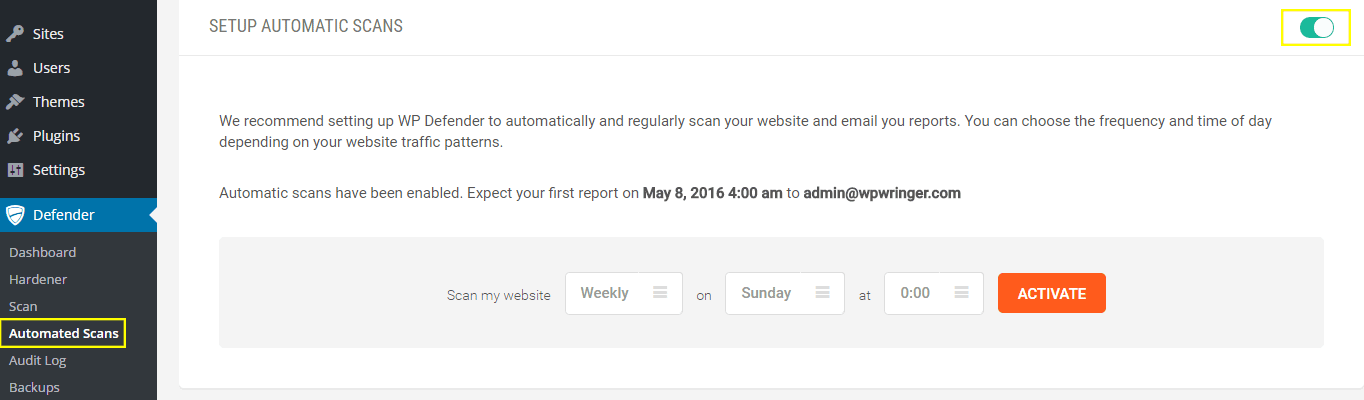This screenshot has width=1364, height=400.
Task: Open the 0:00 time dropdown
Action: [x=933, y=293]
